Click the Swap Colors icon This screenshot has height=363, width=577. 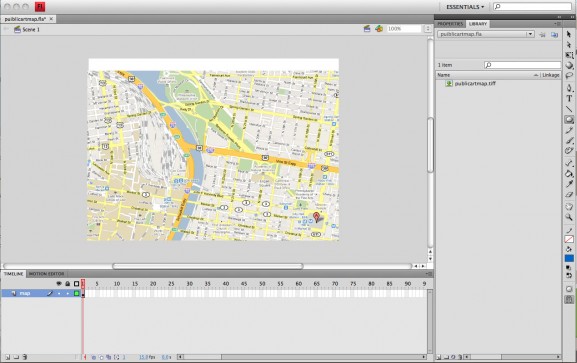point(569,275)
